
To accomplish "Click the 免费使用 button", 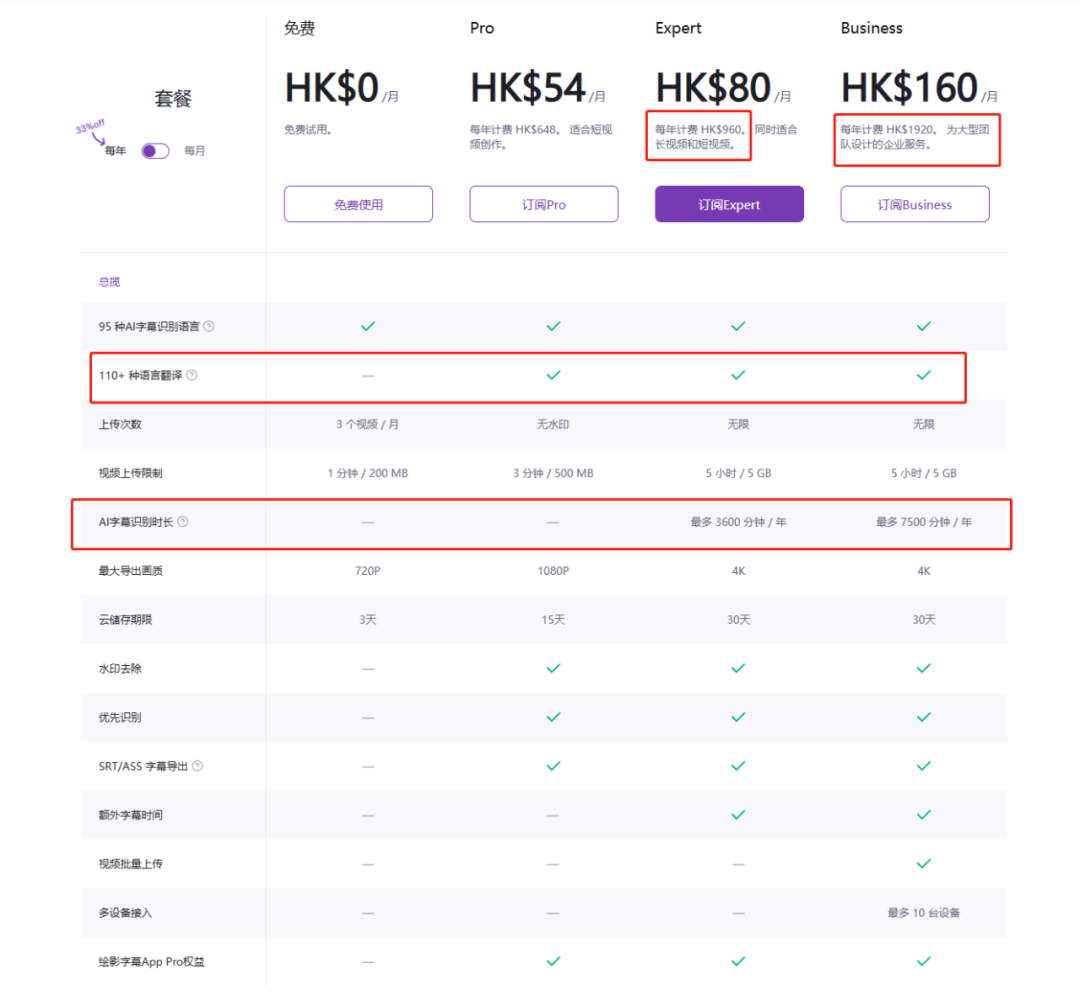I will pos(358,204).
